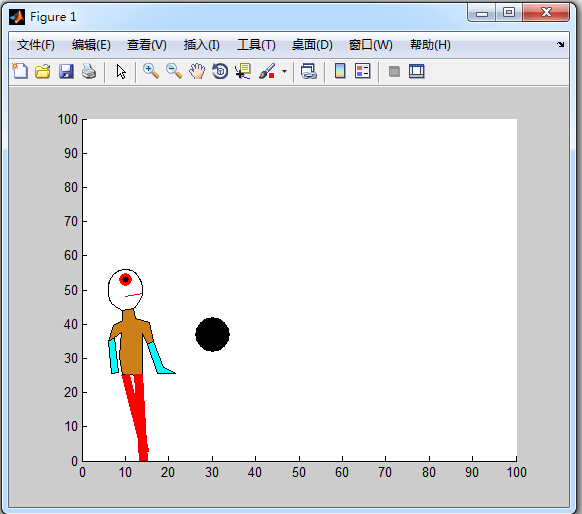Viewport: 582px width, 514px height.
Task: Select the Edit Plot arrow tool
Action: 121,71
